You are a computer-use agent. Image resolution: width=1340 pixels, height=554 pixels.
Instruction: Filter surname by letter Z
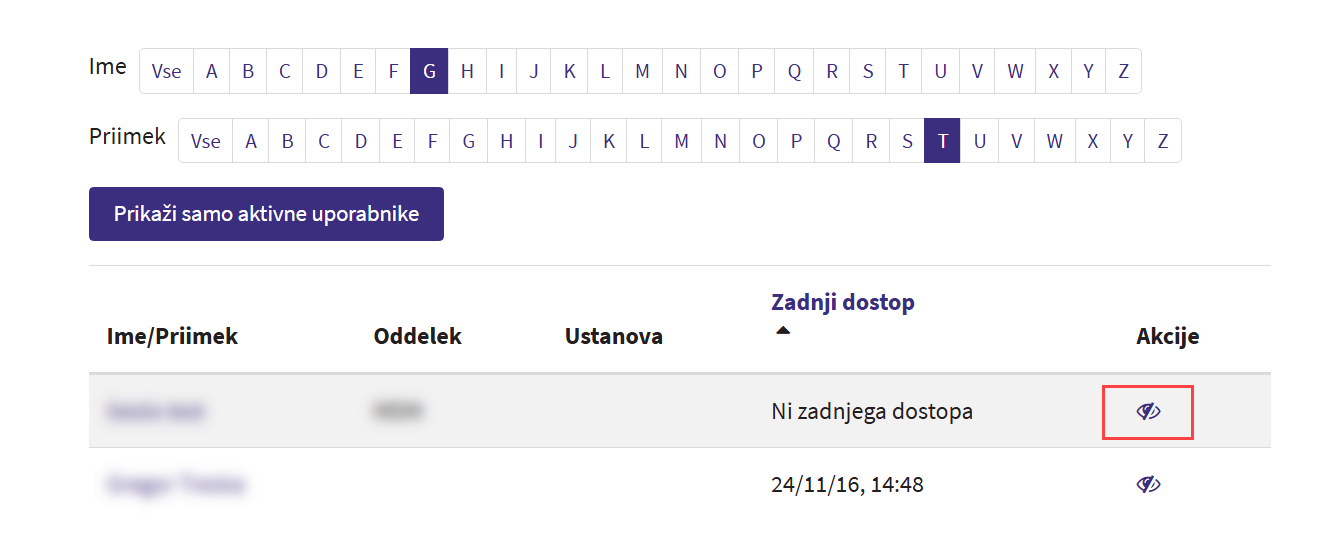(x=1163, y=141)
